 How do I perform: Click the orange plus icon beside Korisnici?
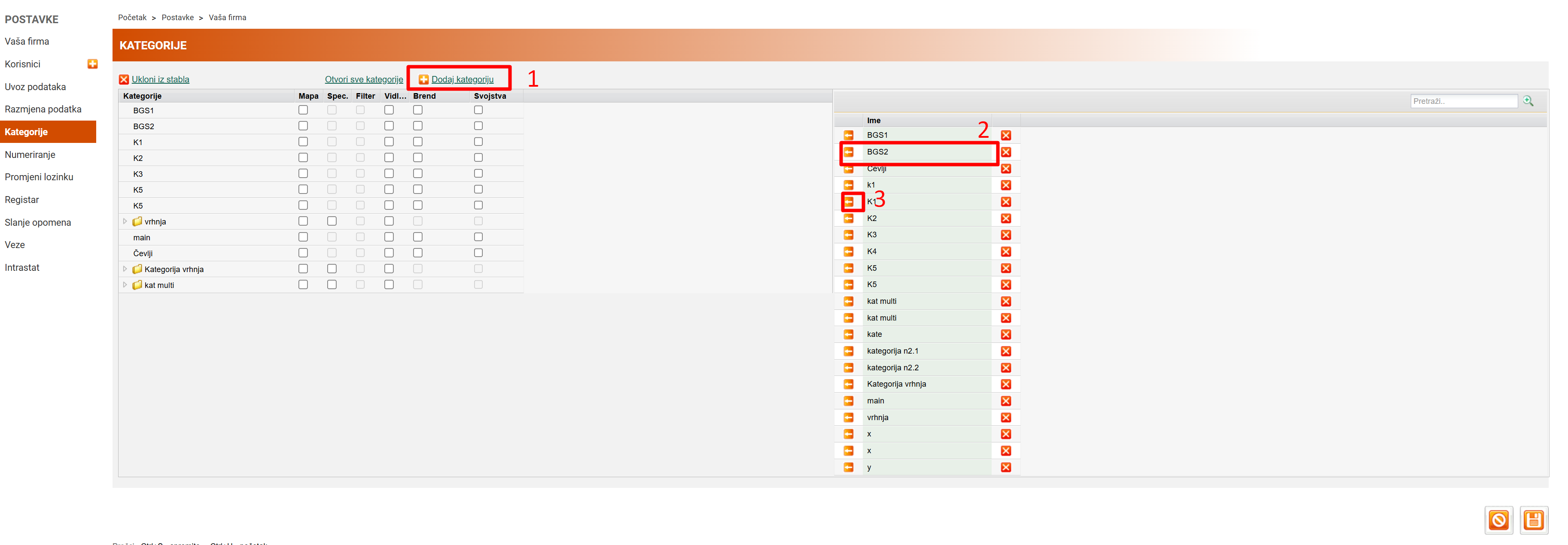pos(92,64)
